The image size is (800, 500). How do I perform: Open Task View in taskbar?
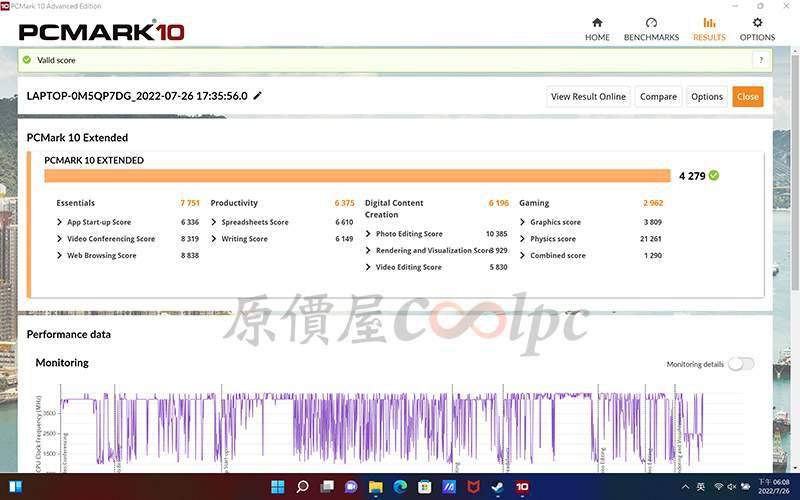[x=327, y=487]
